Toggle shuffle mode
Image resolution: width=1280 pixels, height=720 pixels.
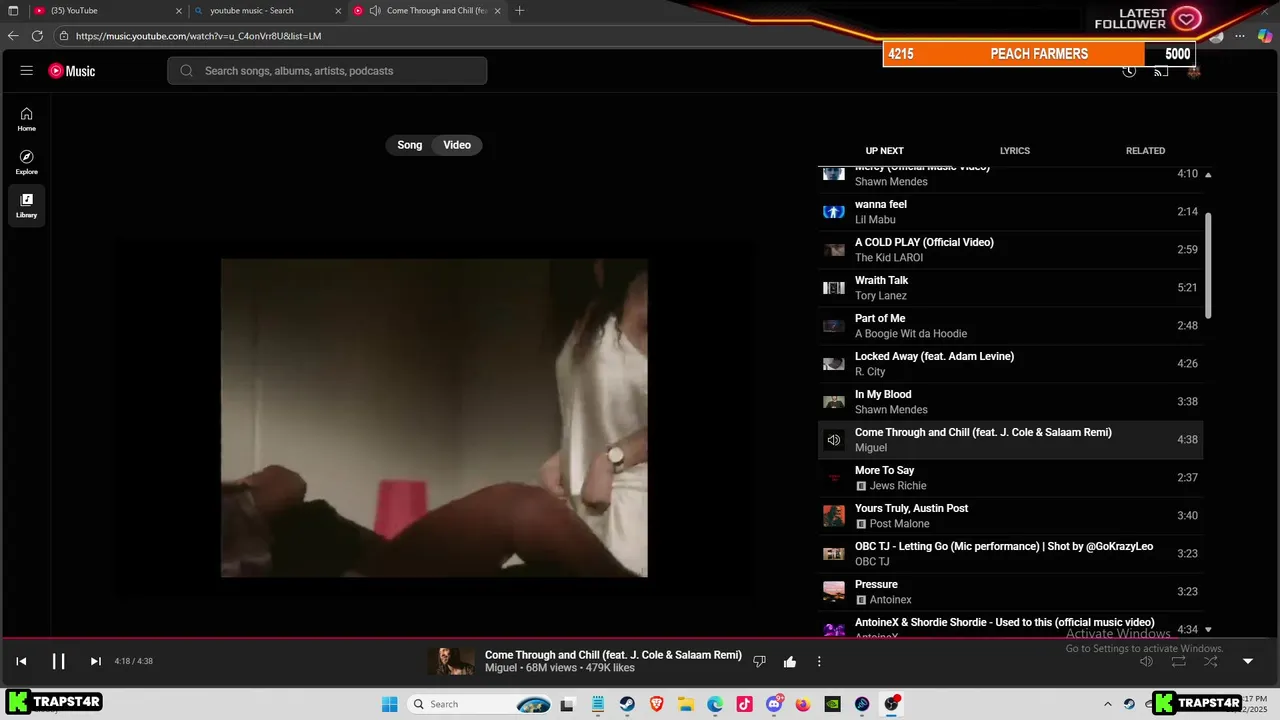coord(1211,661)
